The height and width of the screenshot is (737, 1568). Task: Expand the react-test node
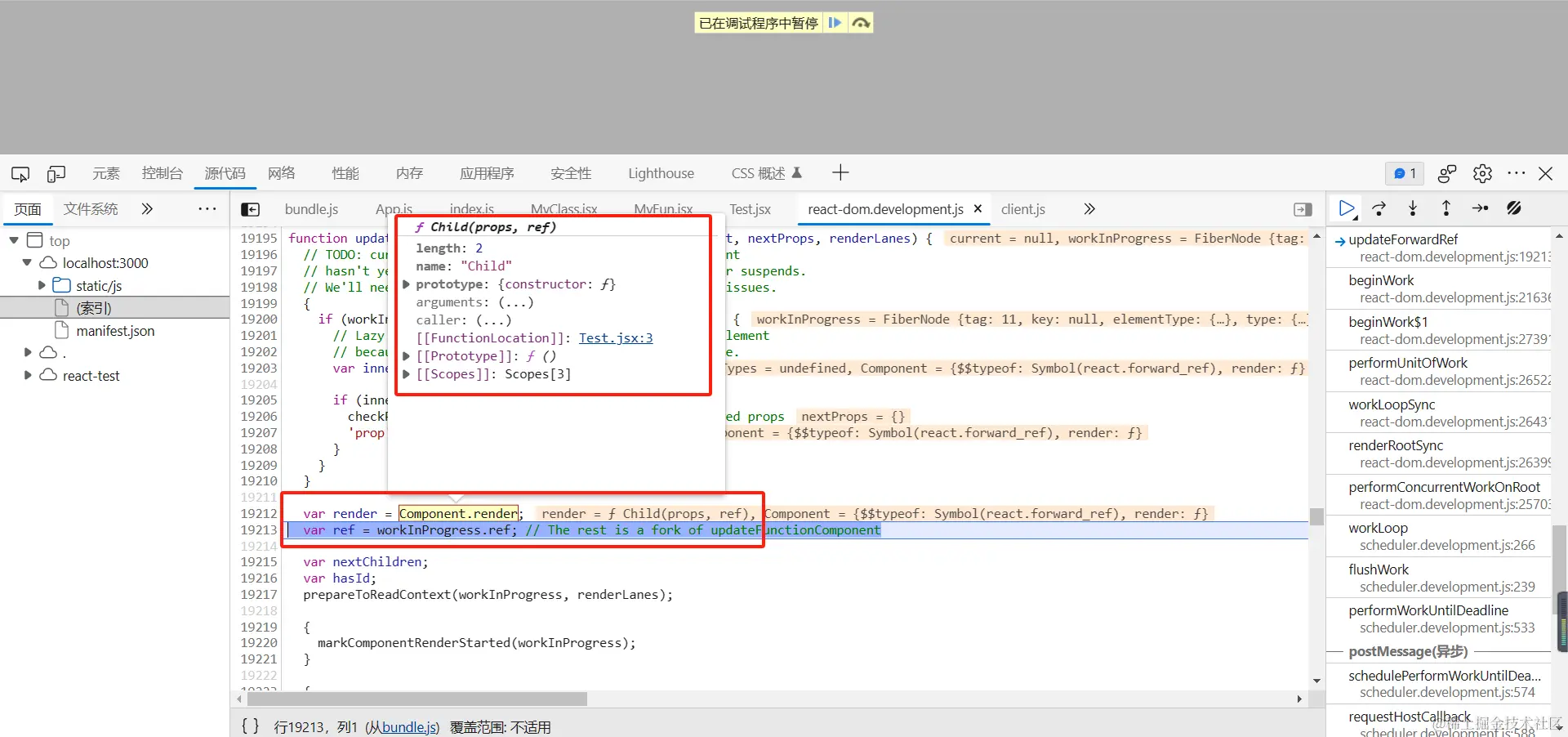28,375
